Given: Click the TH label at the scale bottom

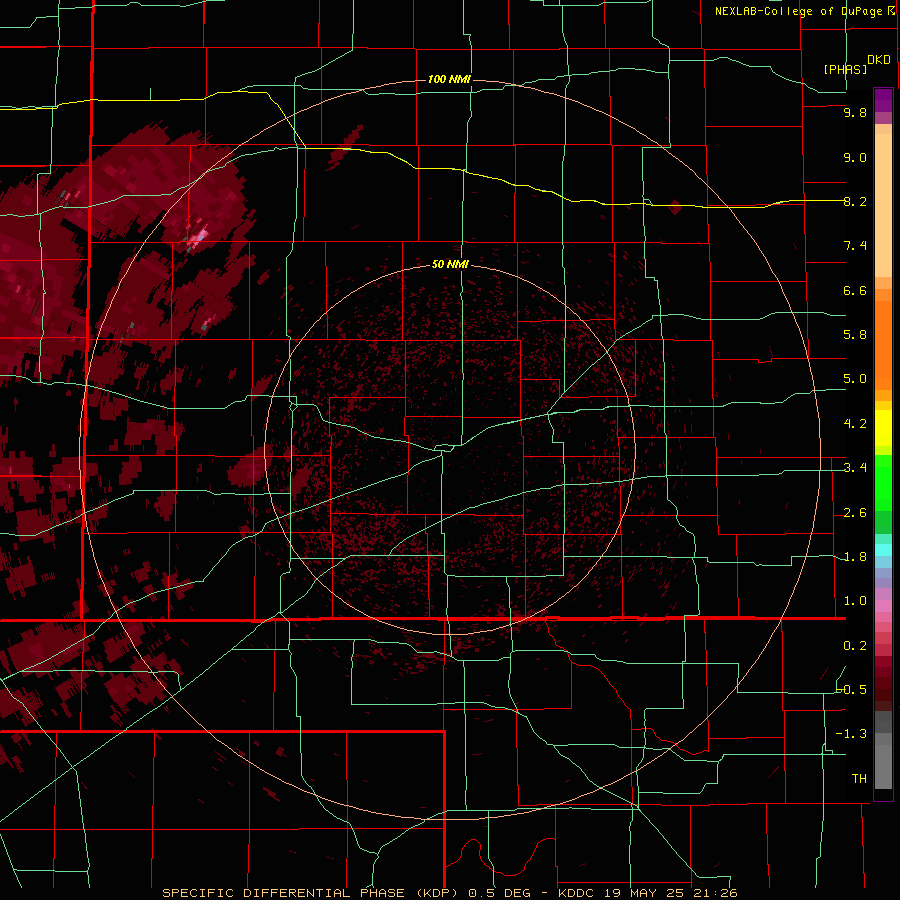Looking at the screenshot, I should pos(859,779).
